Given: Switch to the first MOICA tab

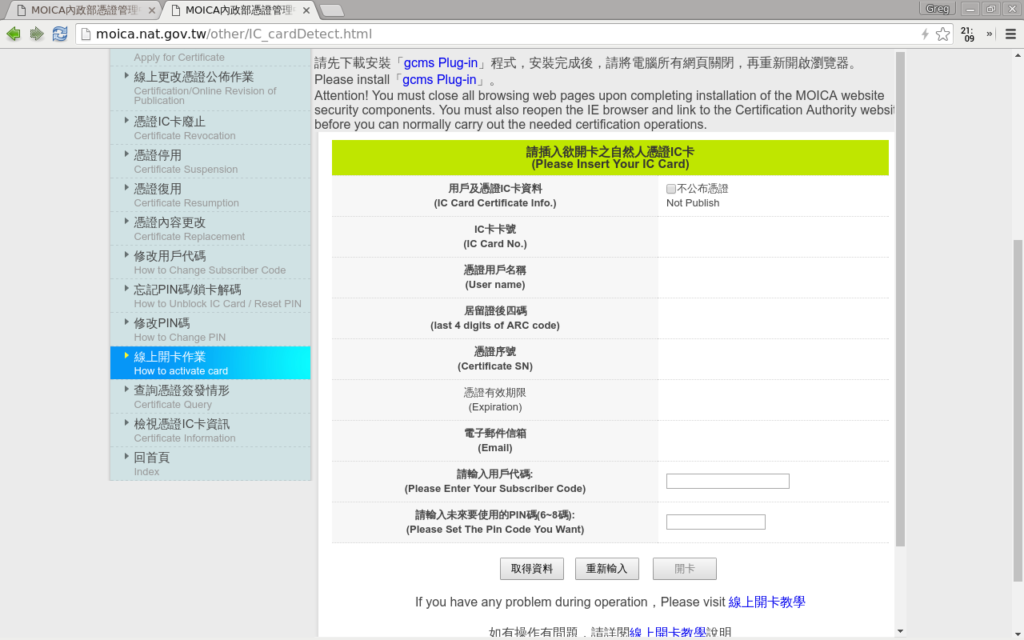Looking at the screenshot, I should point(84,10).
